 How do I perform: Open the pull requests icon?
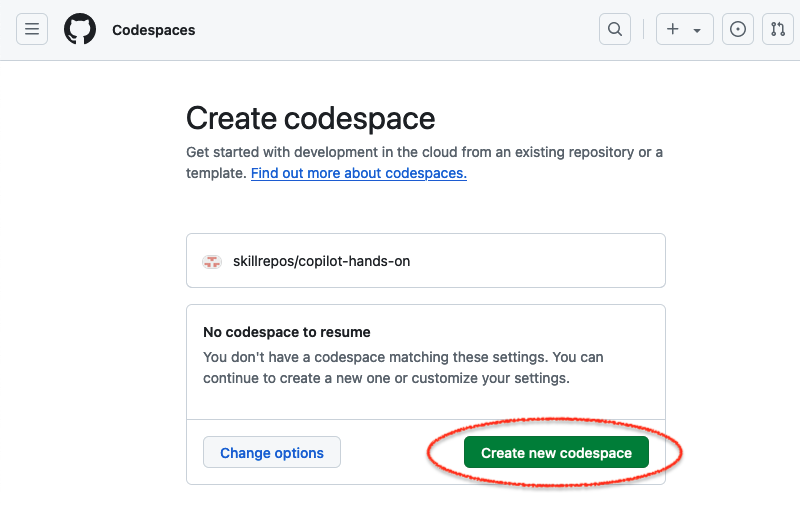tap(778, 29)
